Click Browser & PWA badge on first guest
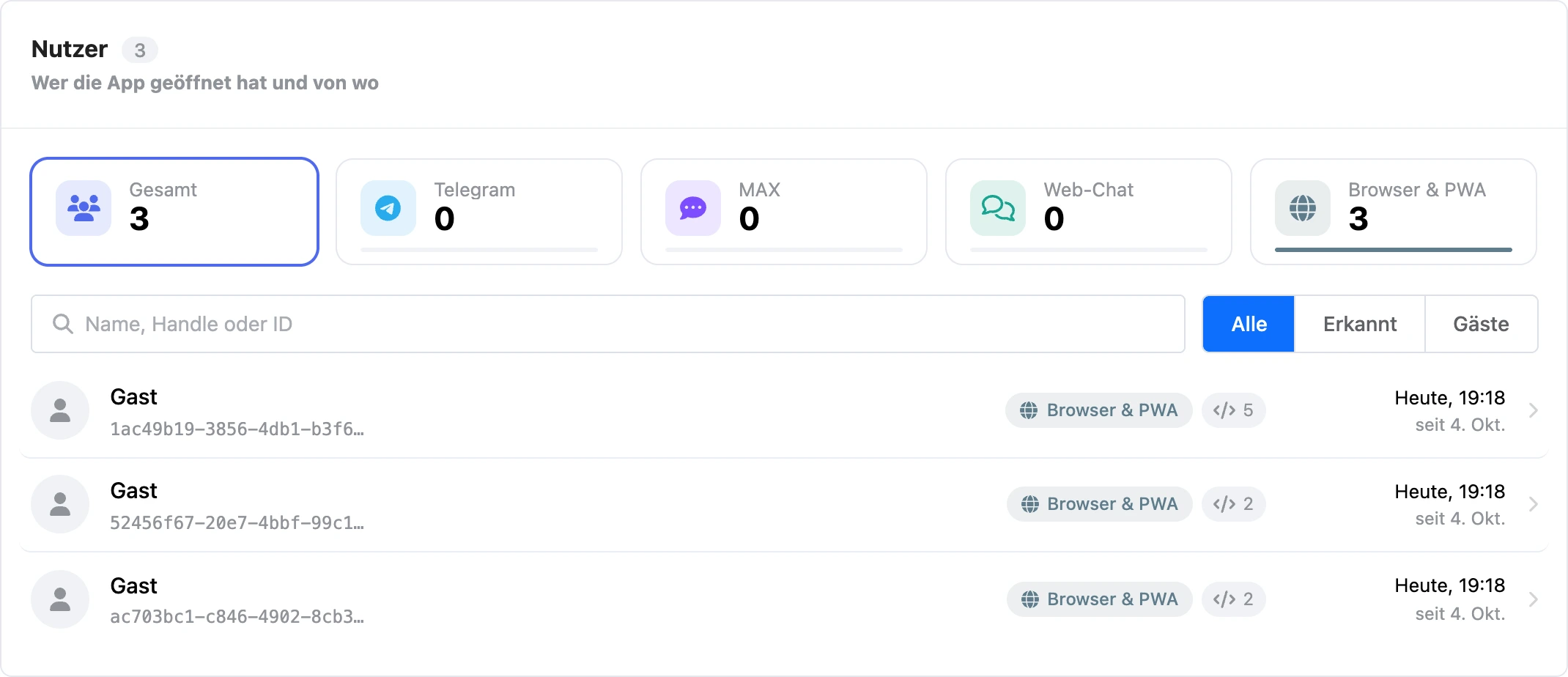 1099,410
